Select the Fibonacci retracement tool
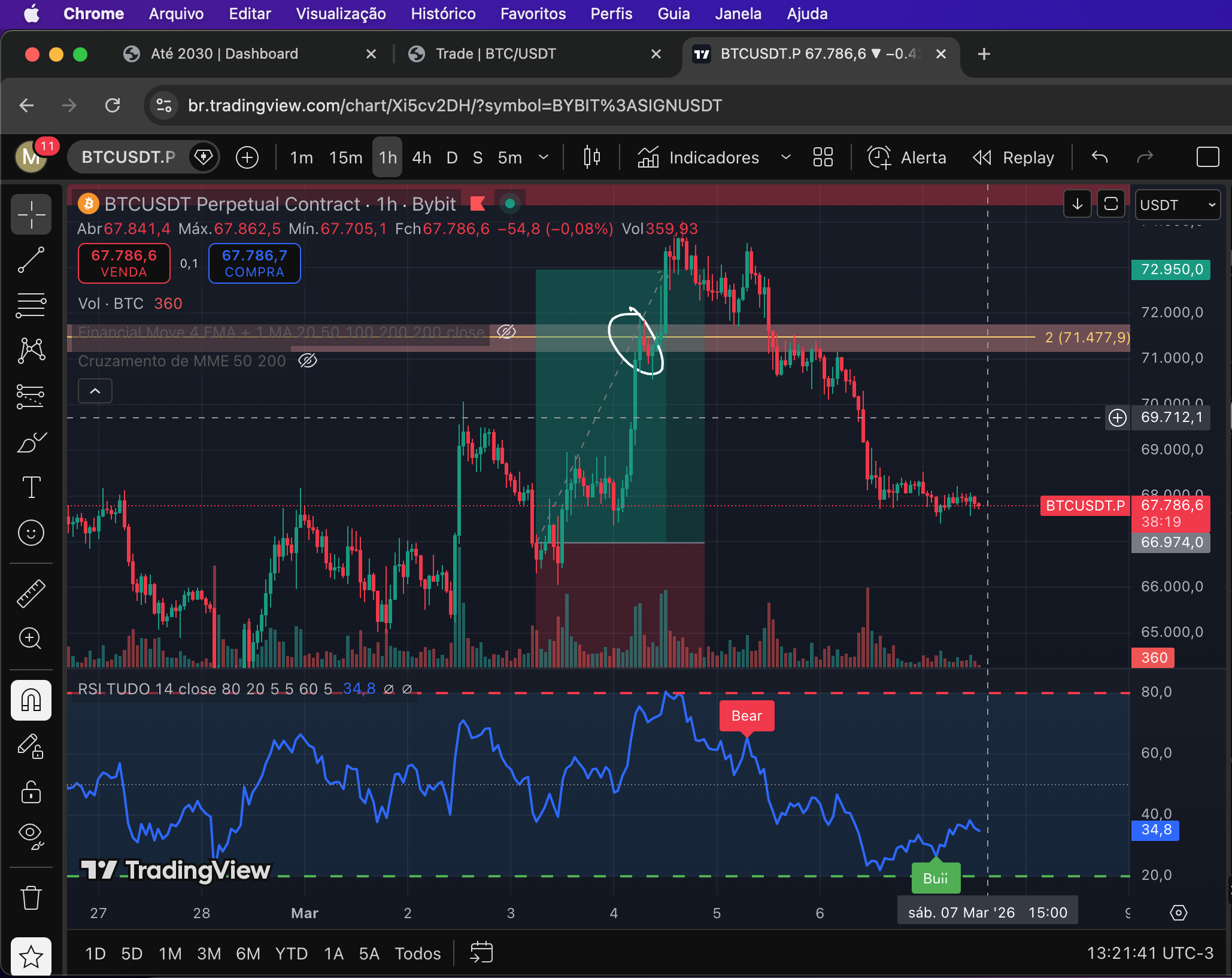Viewport: 1232px width, 978px height. coord(31,306)
